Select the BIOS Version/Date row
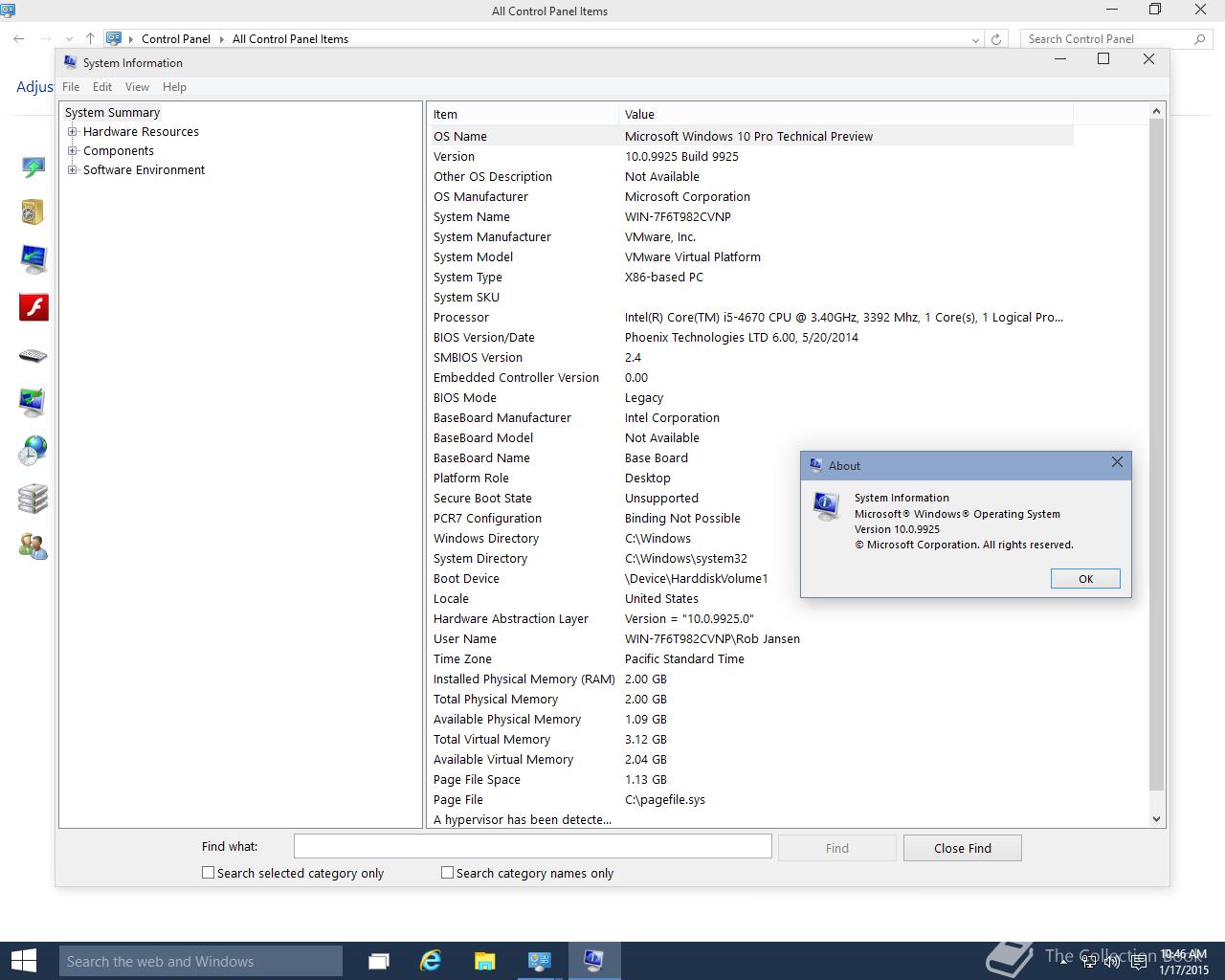The image size is (1225, 980). click(x=750, y=337)
